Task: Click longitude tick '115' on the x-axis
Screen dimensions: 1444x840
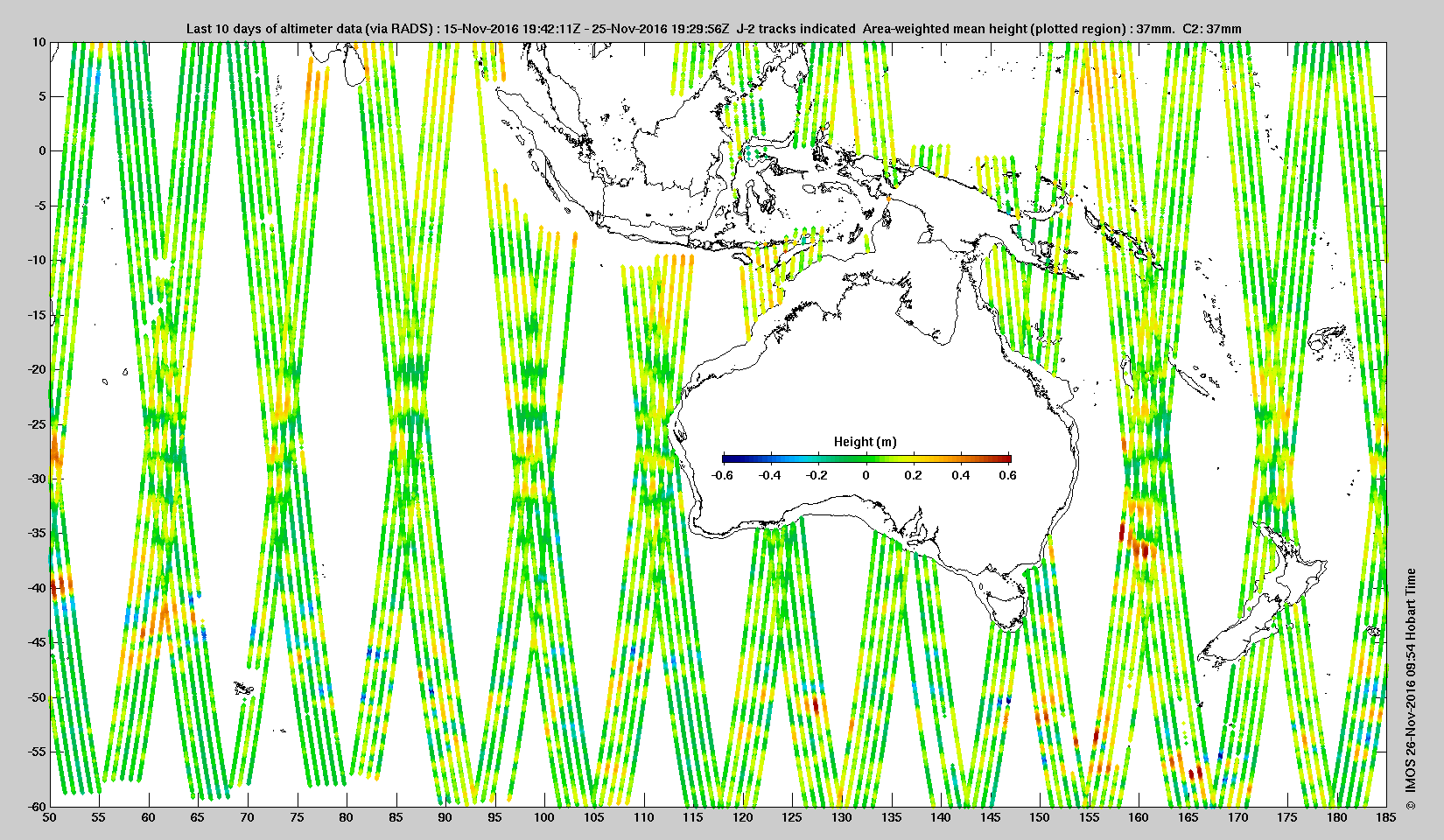Action: (693, 818)
